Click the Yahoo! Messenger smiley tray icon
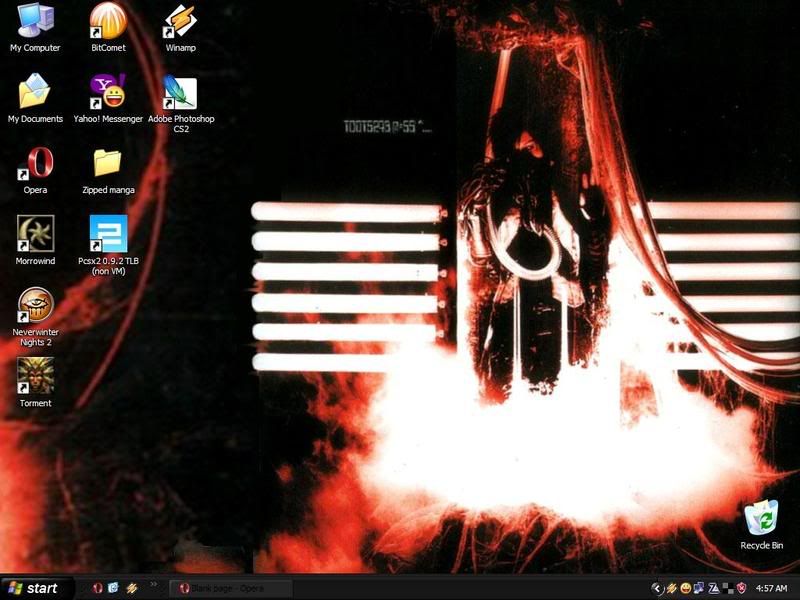 pyautogui.click(x=686, y=589)
